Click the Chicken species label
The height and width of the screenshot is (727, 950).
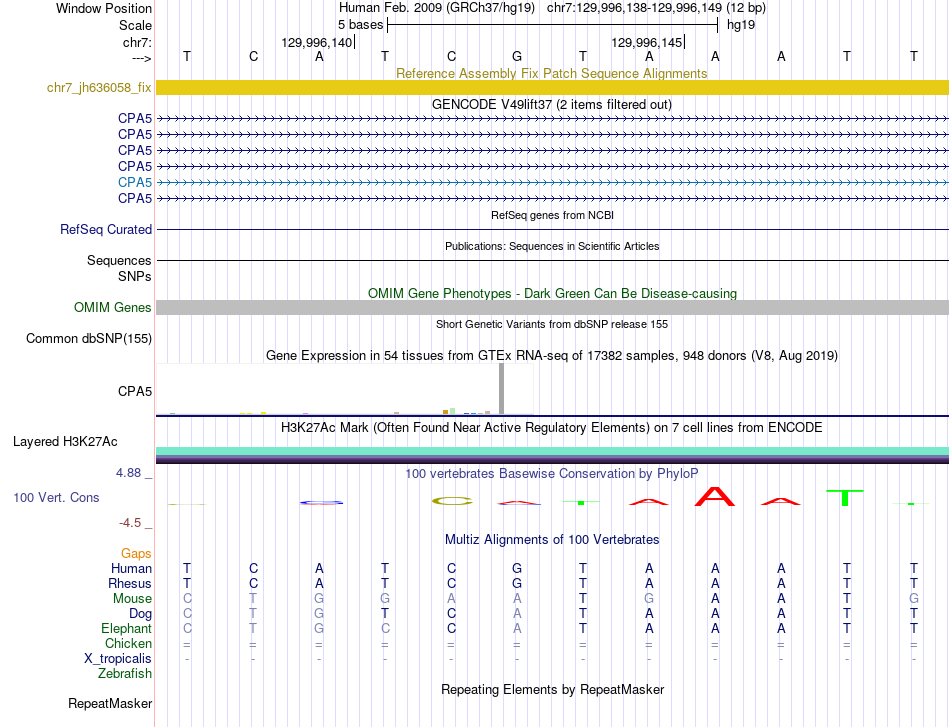[x=128, y=643]
